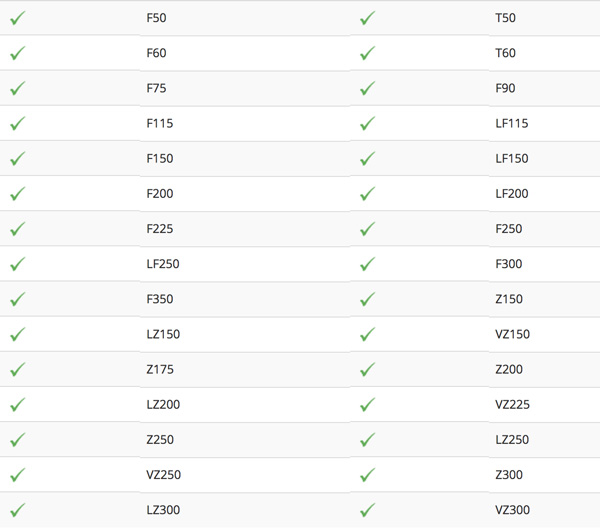Select the check icon for LZ150

point(18,335)
